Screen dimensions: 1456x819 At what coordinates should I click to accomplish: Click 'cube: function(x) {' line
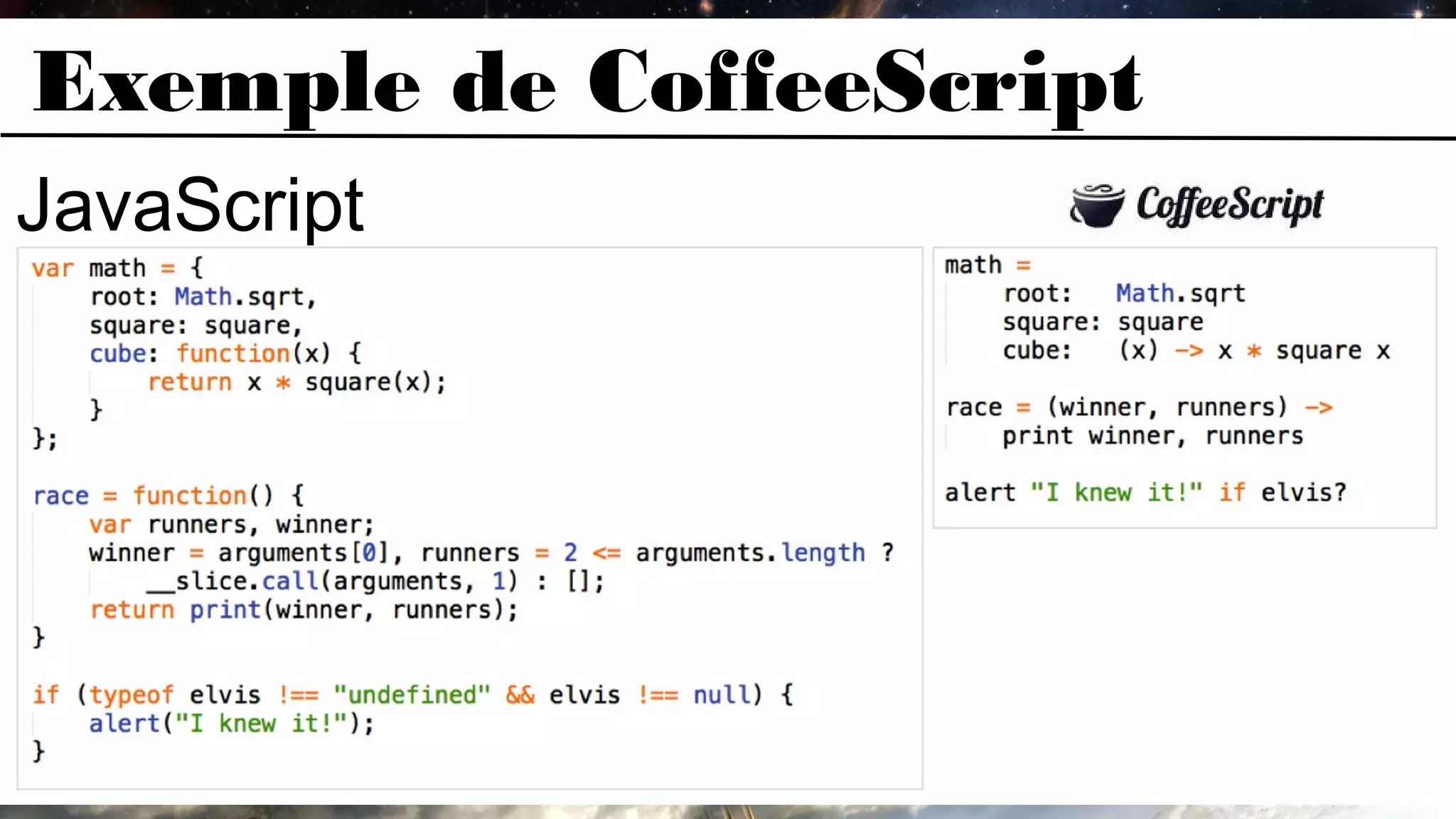pos(226,354)
